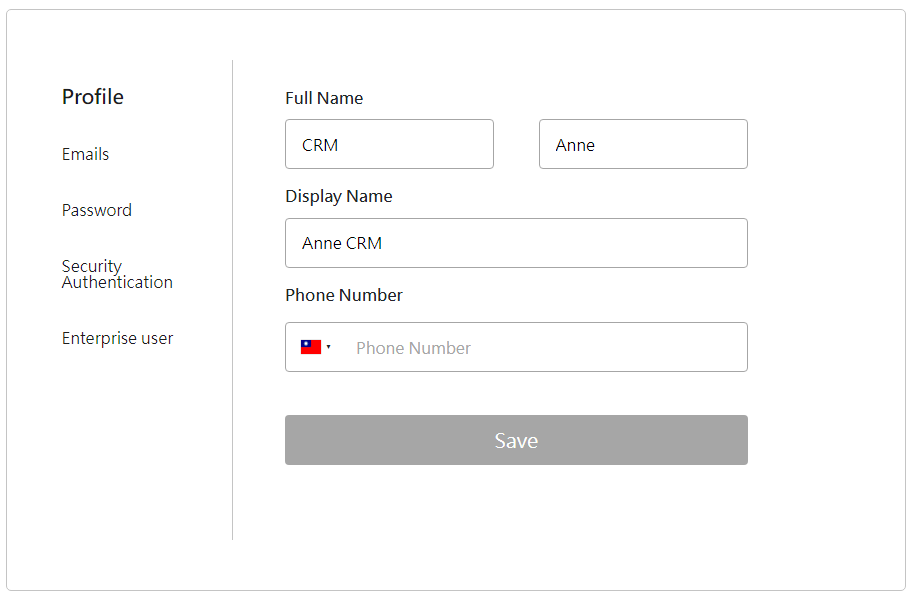The image size is (912, 599).
Task: Open the Enterprise user section
Action: 117,338
